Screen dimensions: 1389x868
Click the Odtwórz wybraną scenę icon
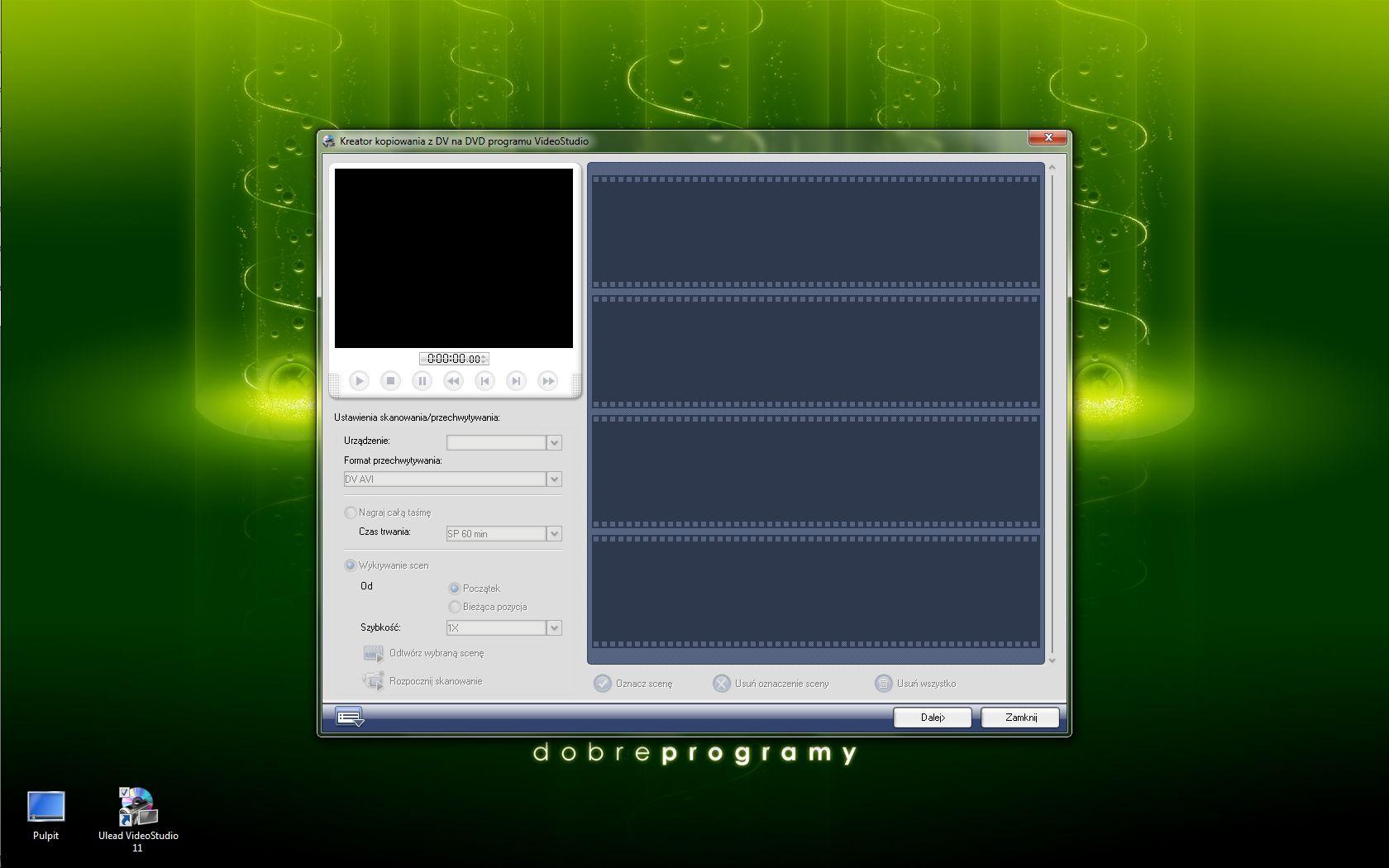tap(374, 654)
